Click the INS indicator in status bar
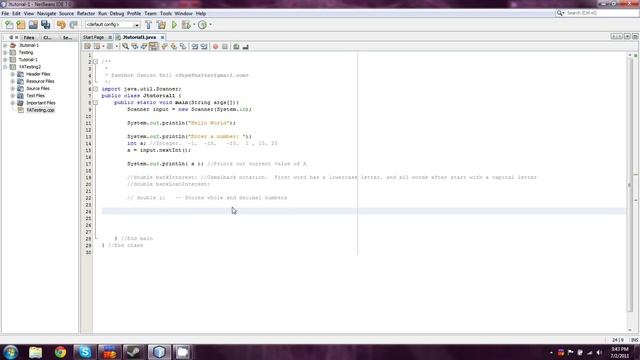The width and height of the screenshot is (640, 360). [x=635, y=340]
